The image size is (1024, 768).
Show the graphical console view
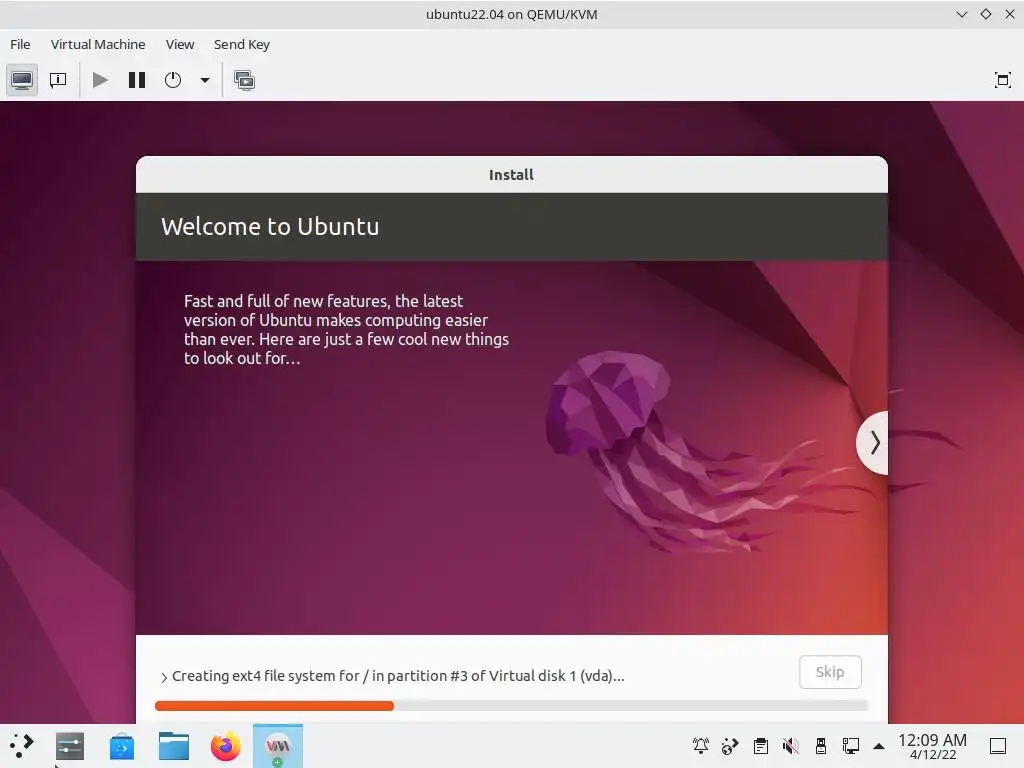tap(22, 80)
